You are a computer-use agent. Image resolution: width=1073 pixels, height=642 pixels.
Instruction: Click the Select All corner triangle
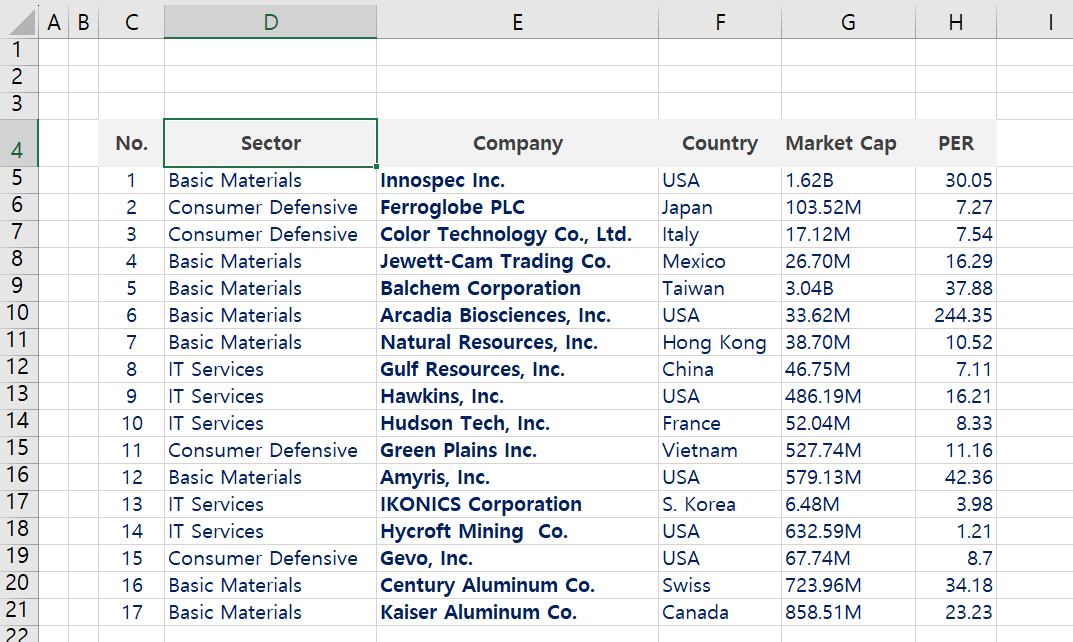click(x=20, y=21)
